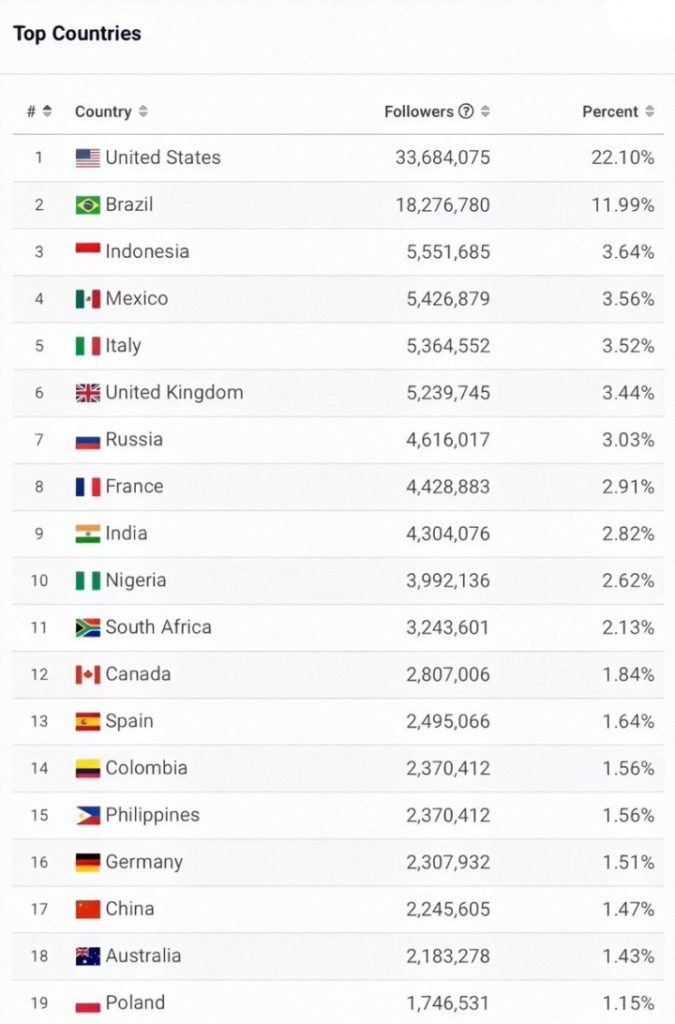This screenshot has height=1024, width=675.
Task: Sort table by rank number arrows
Action: click(x=47, y=112)
